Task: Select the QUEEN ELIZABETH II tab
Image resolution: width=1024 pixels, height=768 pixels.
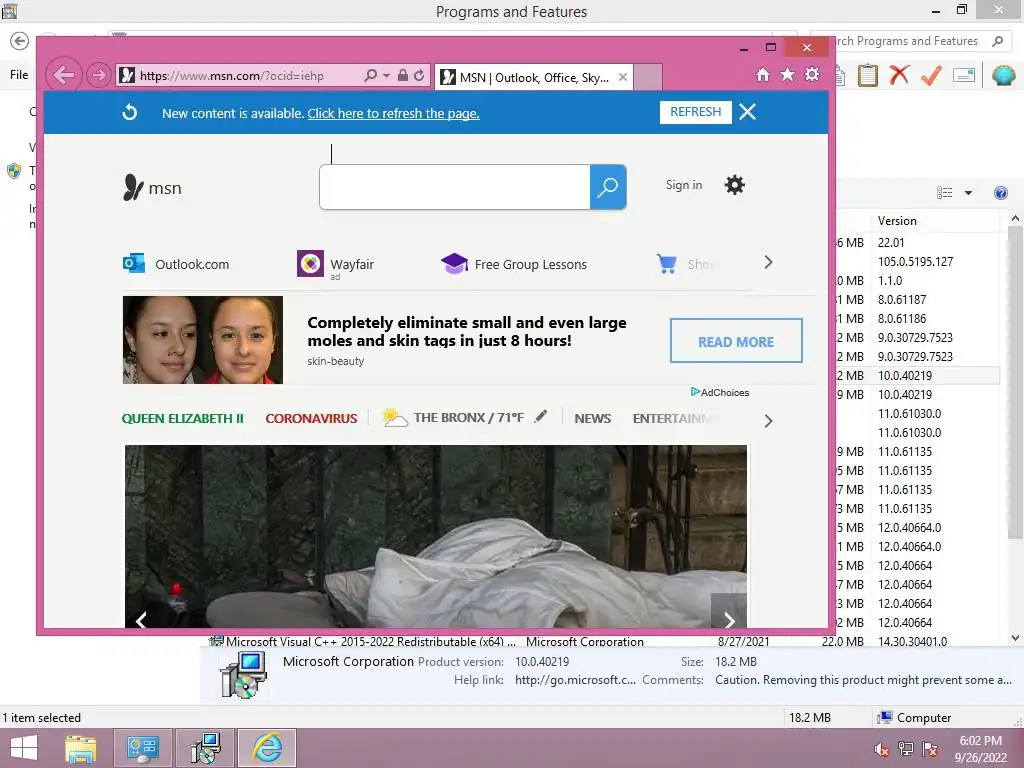Action: [182, 419]
